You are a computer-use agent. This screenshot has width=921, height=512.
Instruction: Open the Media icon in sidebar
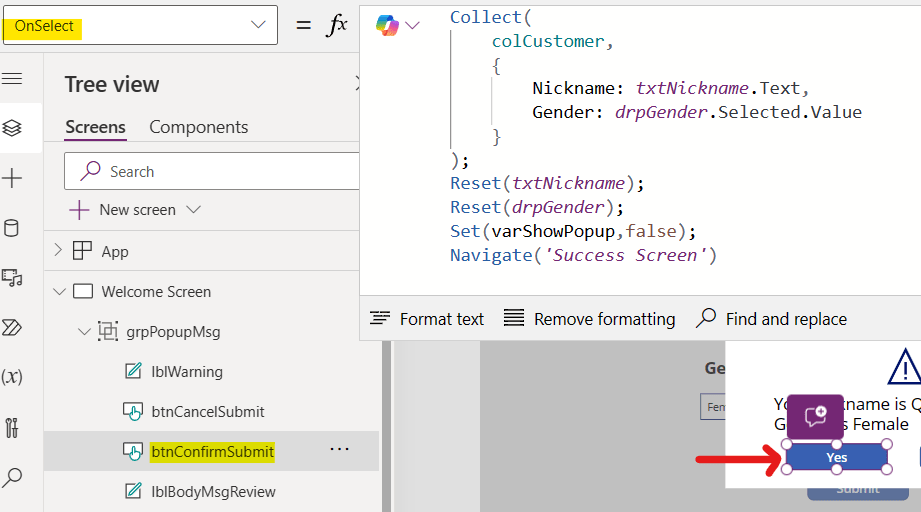coord(12,277)
